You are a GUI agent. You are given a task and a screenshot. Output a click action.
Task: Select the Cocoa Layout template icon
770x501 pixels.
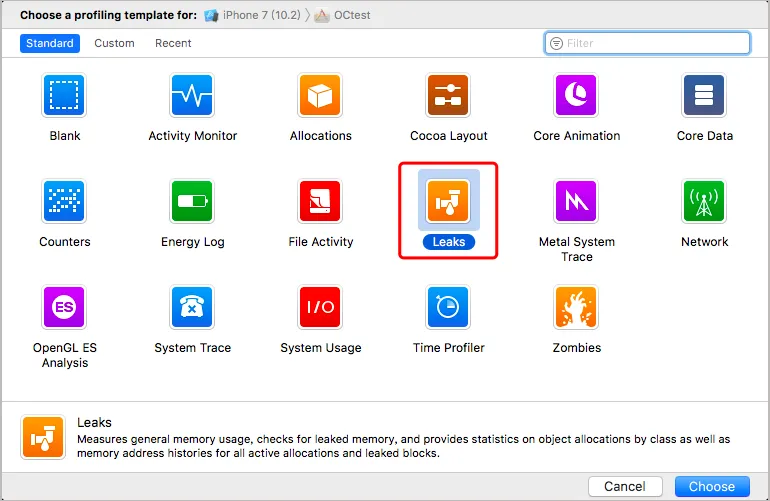coord(448,95)
